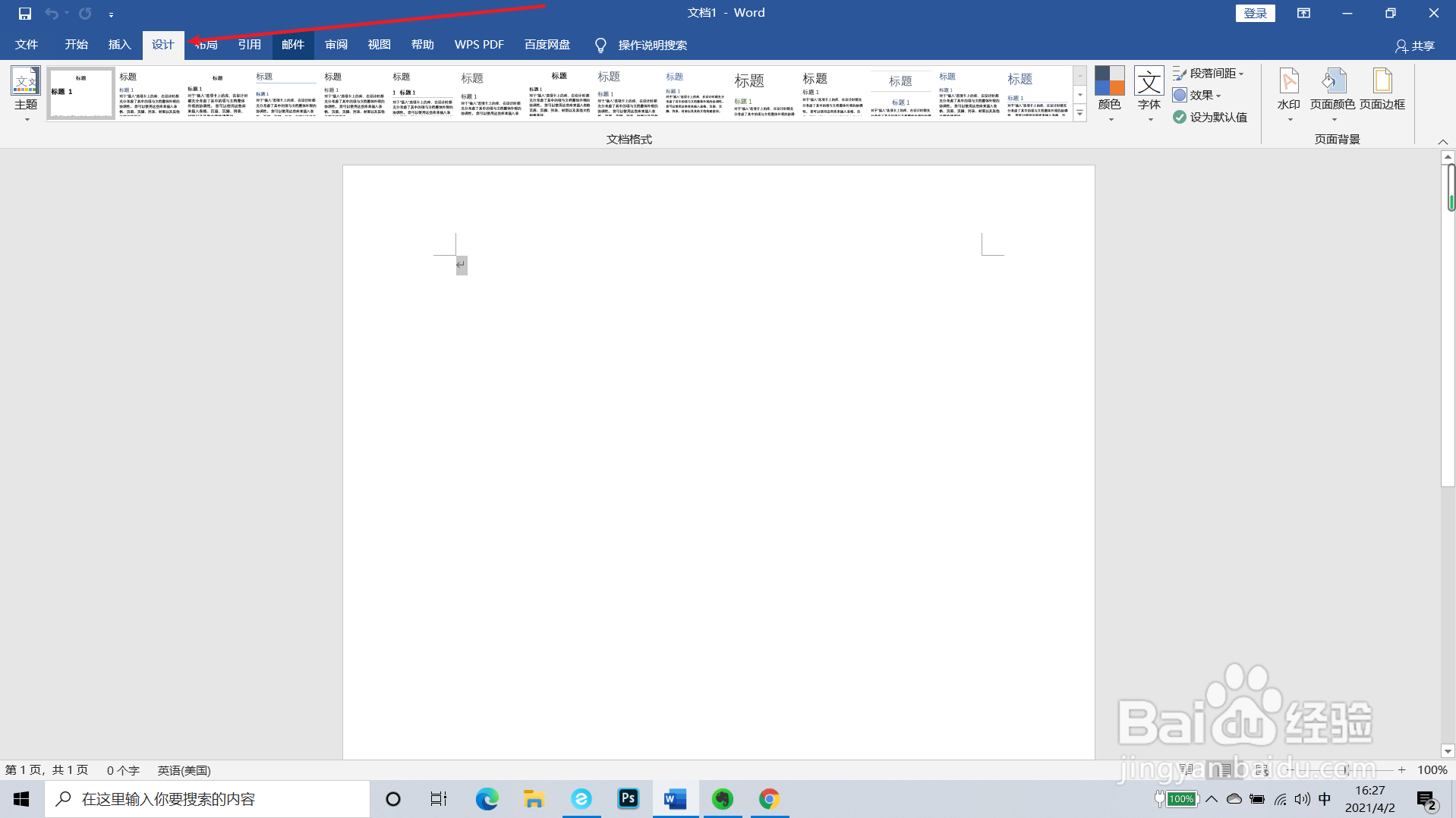Open the 帮助 help tab
This screenshot has height=818, width=1456.
coord(423,45)
